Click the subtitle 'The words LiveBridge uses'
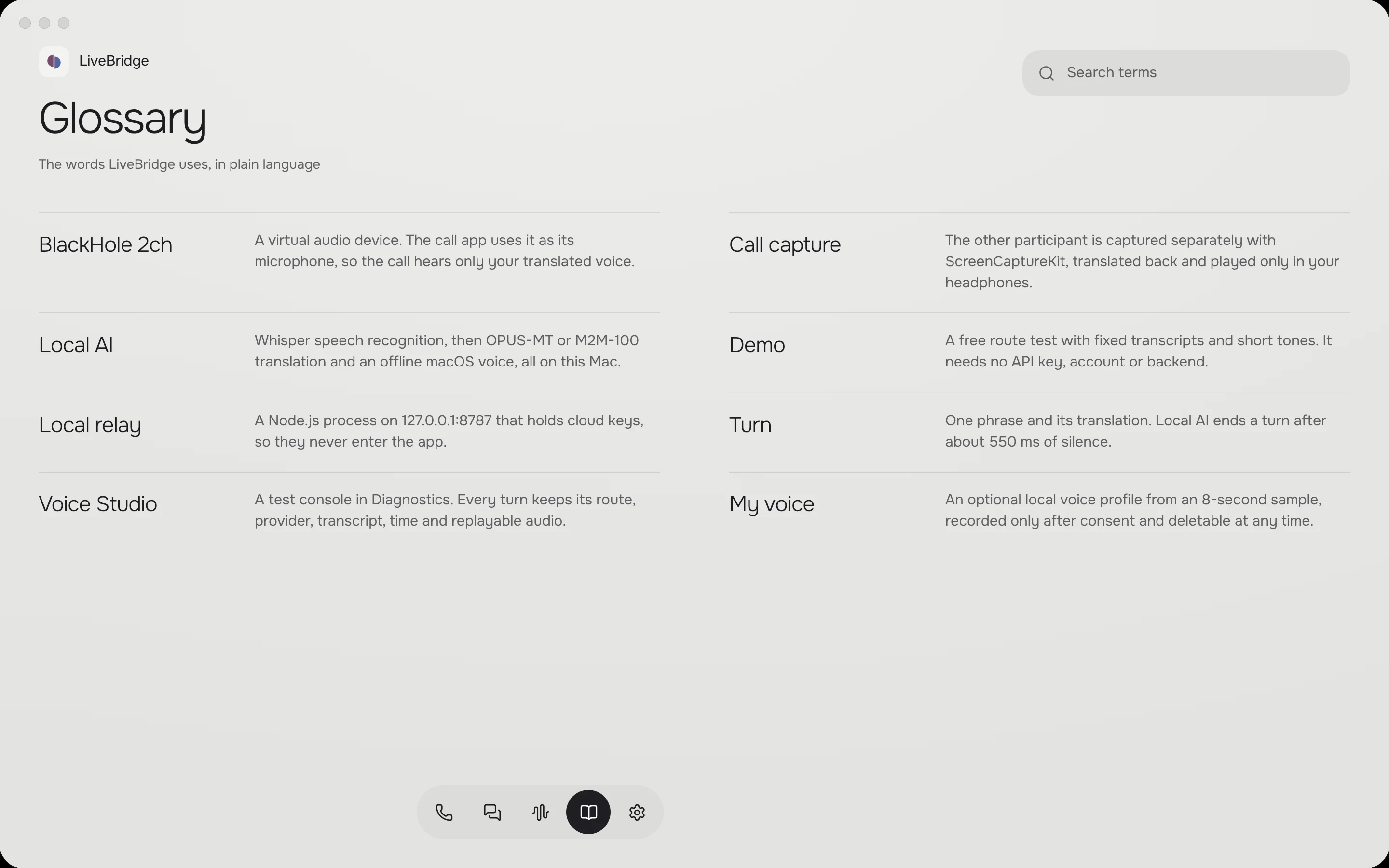The width and height of the screenshot is (1389, 868). (179, 164)
